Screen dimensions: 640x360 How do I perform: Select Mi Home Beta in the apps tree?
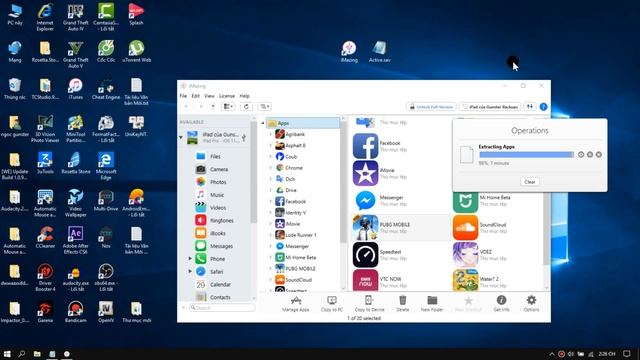[x=300, y=257]
